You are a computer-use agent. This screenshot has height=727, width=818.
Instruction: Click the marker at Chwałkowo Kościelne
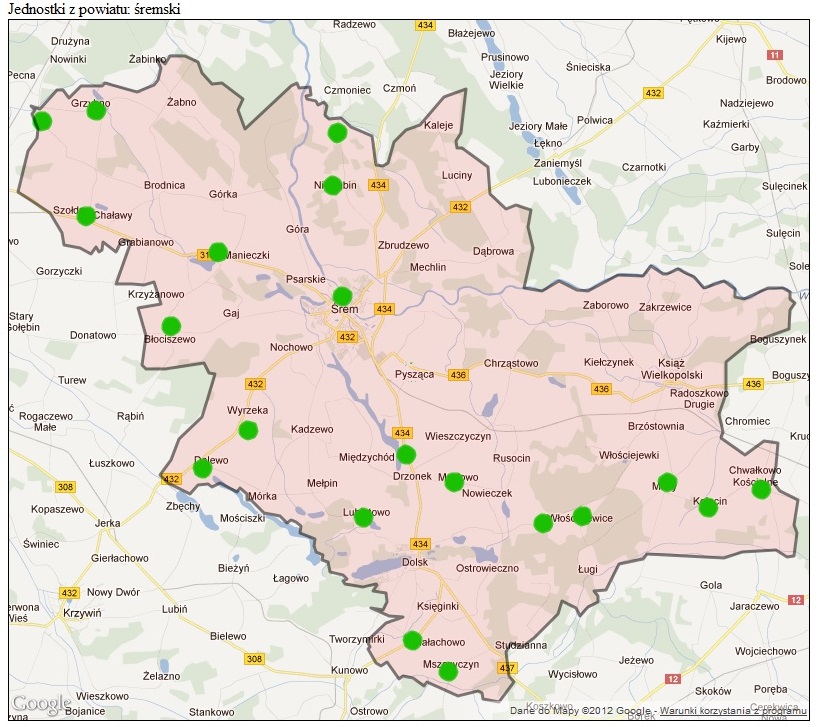761,489
